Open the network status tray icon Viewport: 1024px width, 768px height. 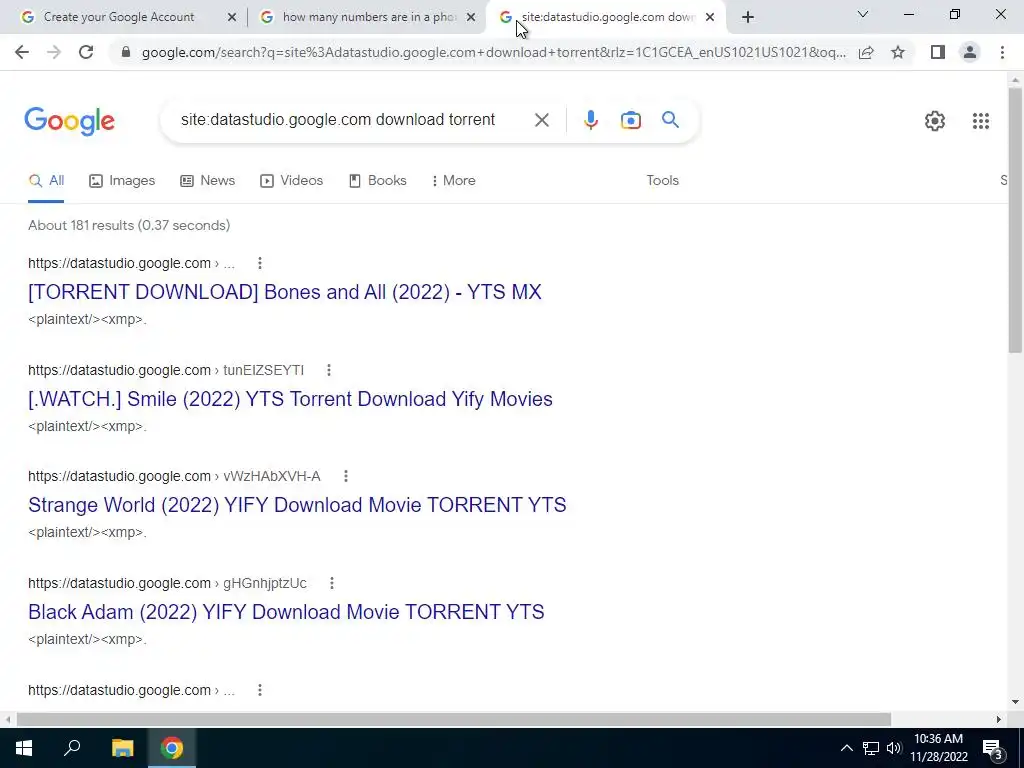pos(871,748)
